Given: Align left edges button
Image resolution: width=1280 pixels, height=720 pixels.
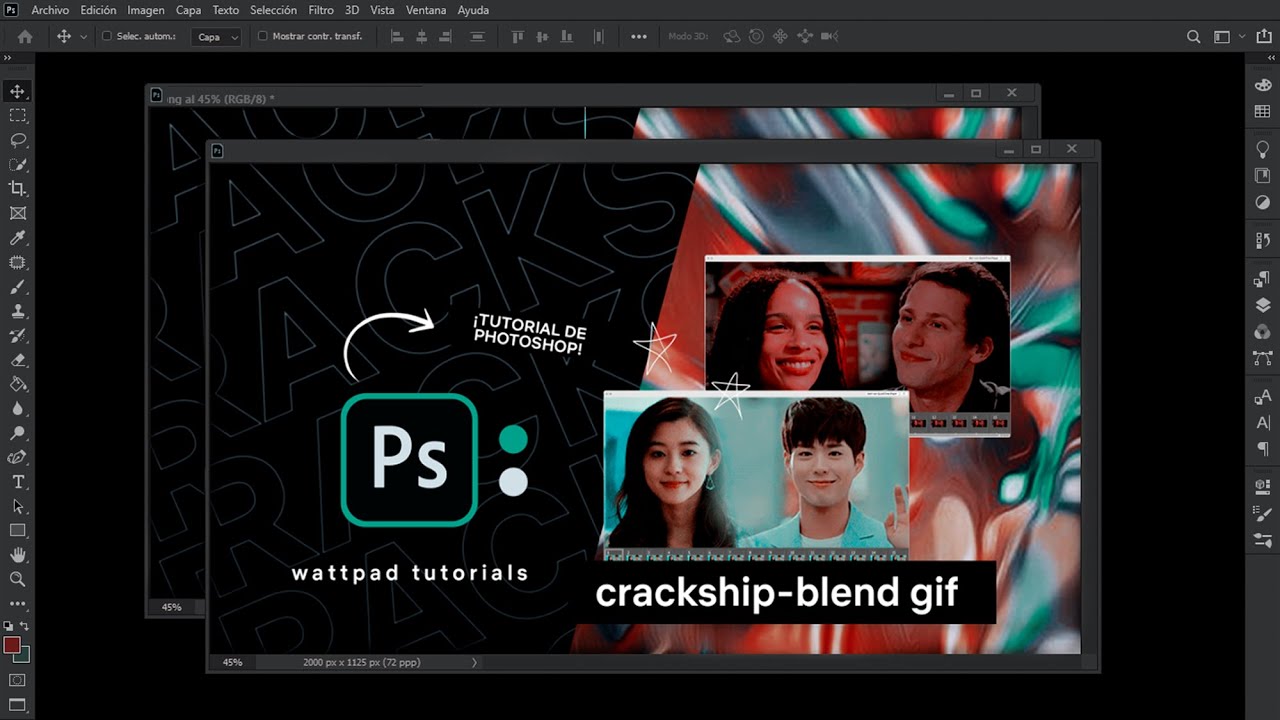Looking at the screenshot, I should [397, 36].
